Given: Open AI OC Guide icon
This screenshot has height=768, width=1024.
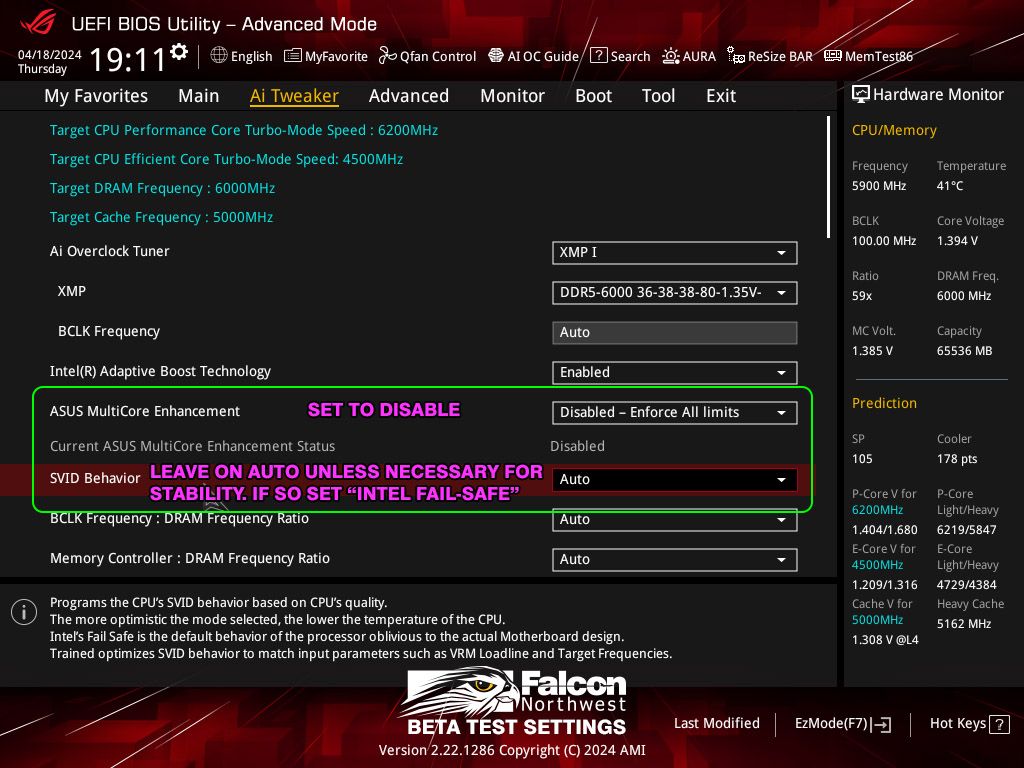Looking at the screenshot, I should point(496,56).
